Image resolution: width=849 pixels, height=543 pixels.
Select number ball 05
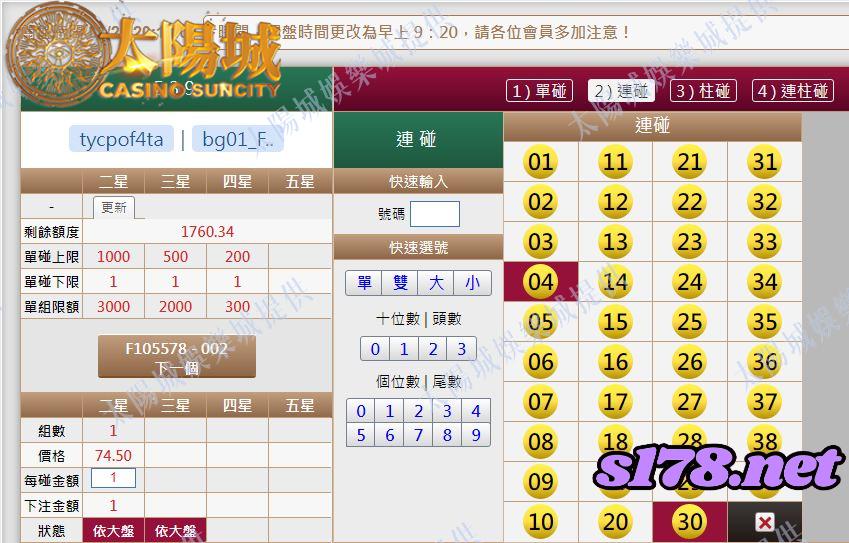[540, 322]
